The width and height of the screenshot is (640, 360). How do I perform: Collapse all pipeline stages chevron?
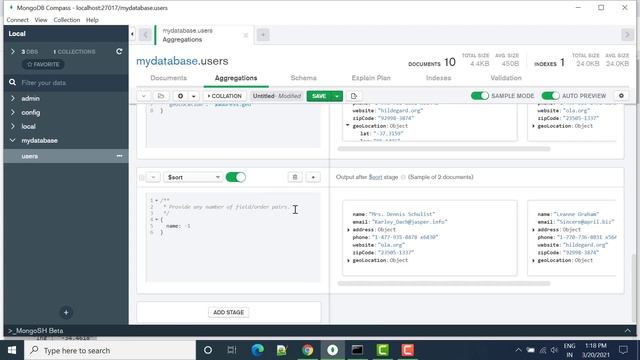(x=144, y=96)
